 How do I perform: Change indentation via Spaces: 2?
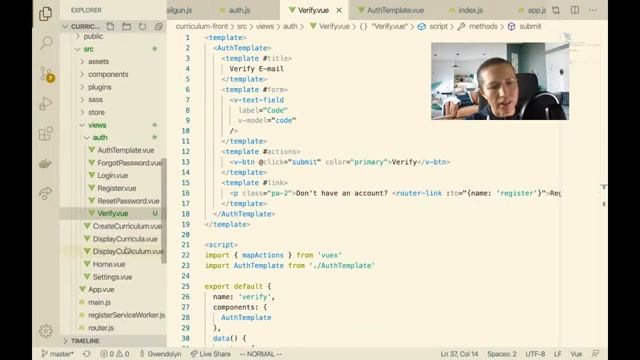coord(502,354)
